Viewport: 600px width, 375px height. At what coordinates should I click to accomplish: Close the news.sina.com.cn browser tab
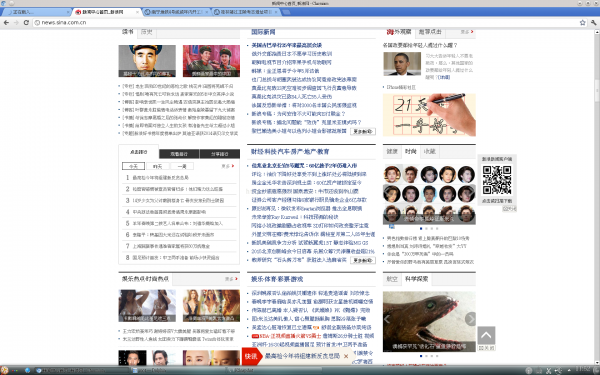click(138, 12)
